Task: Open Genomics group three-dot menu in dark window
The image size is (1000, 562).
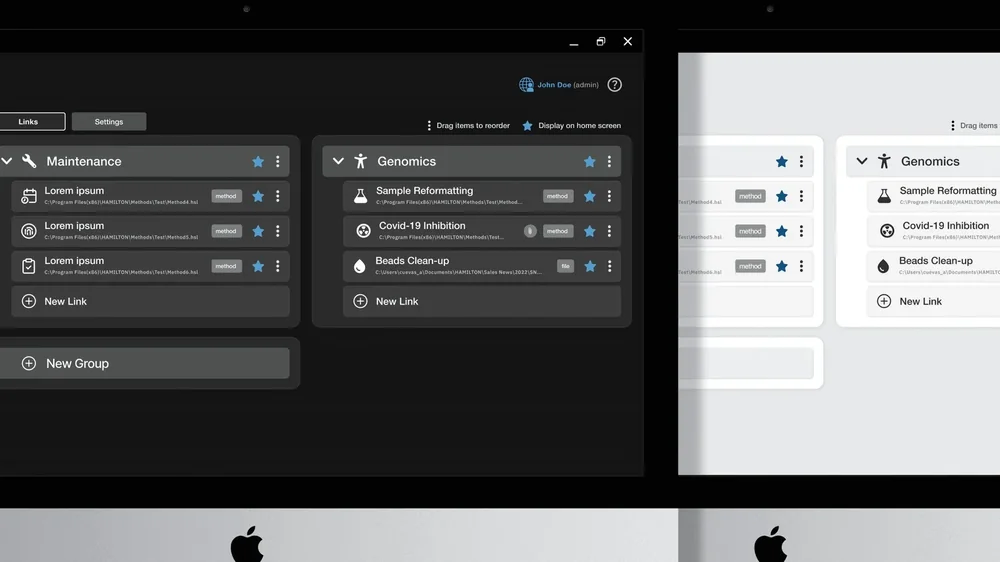Action: coord(609,161)
